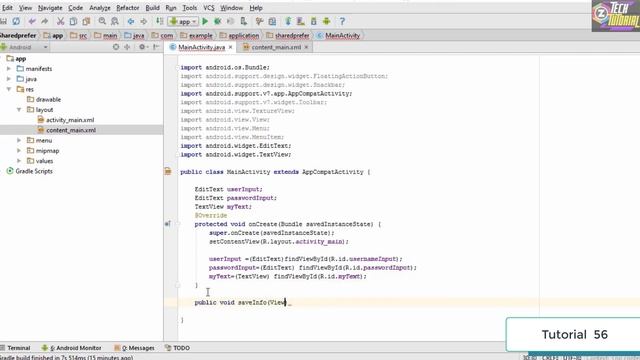Open SDK Manager icon
Screen dimensions: 640x360
coord(313,21)
